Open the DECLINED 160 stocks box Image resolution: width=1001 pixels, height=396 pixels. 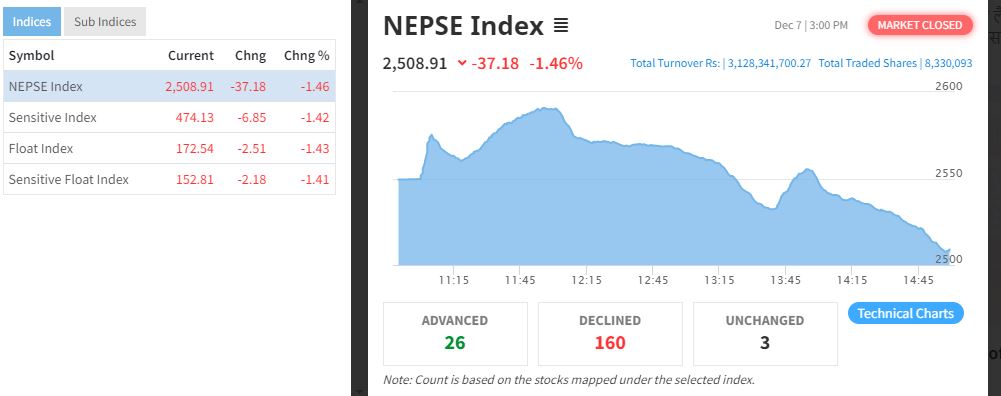click(x=610, y=333)
